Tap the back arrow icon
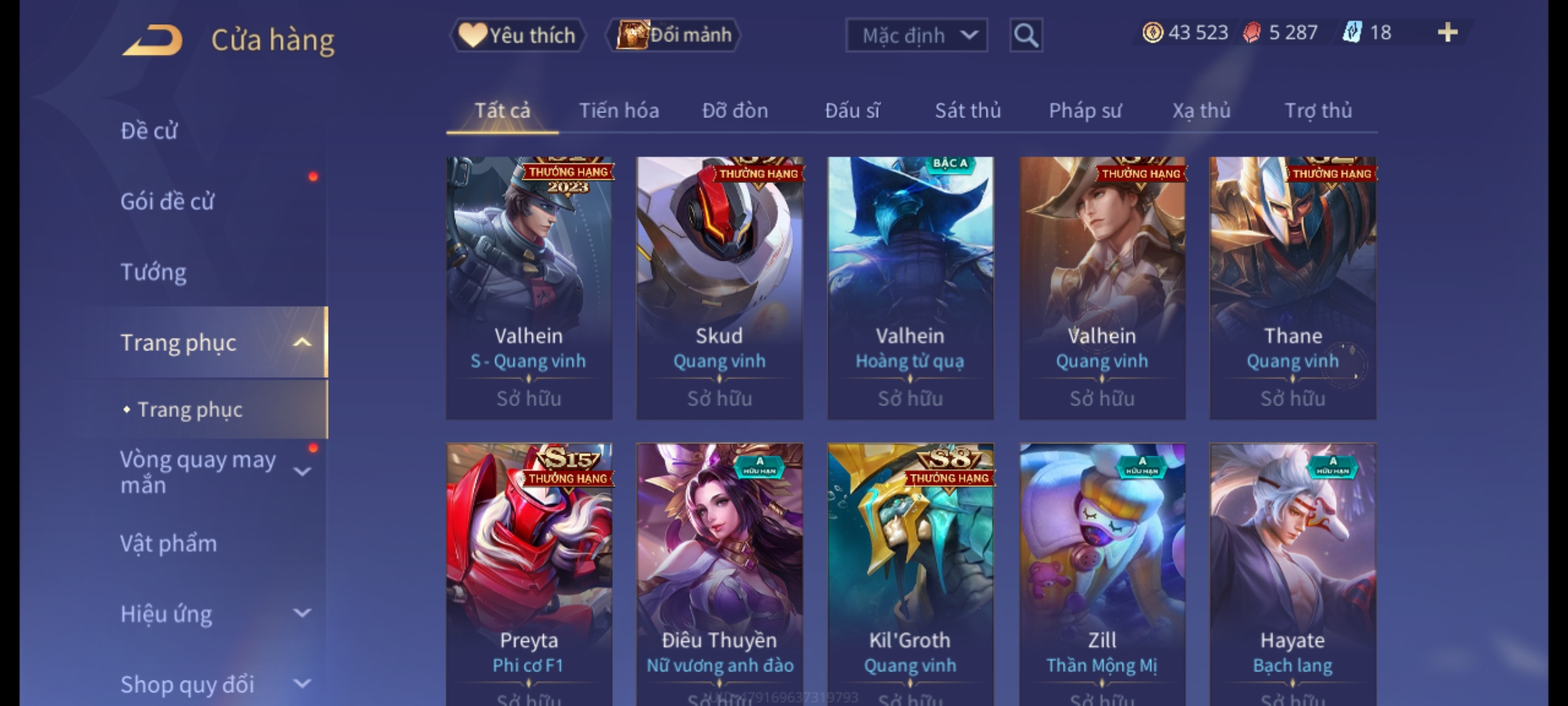The width and height of the screenshot is (1568, 706). coord(152,41)
